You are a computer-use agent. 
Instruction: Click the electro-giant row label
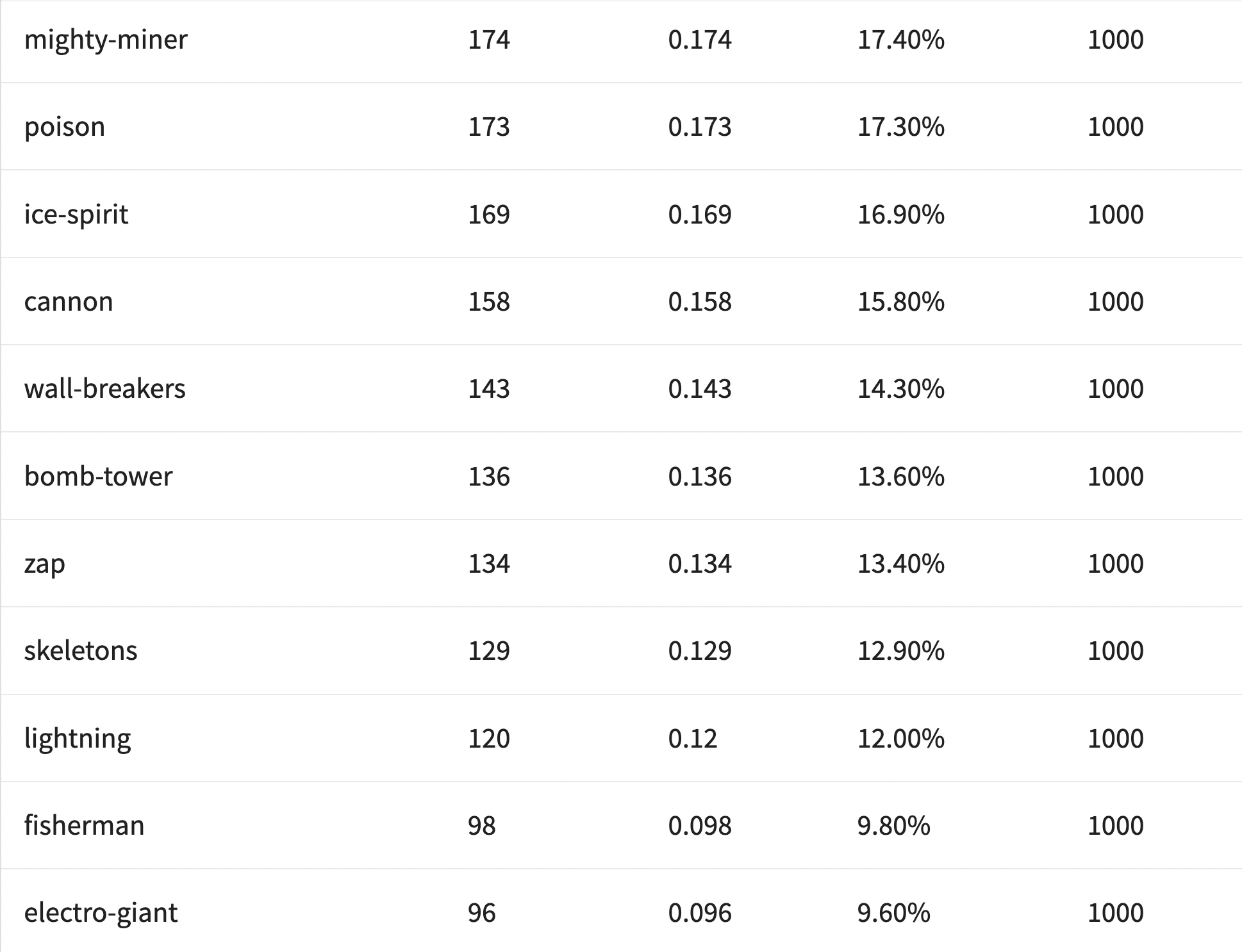pyautogui.click(x=101, y=913)
